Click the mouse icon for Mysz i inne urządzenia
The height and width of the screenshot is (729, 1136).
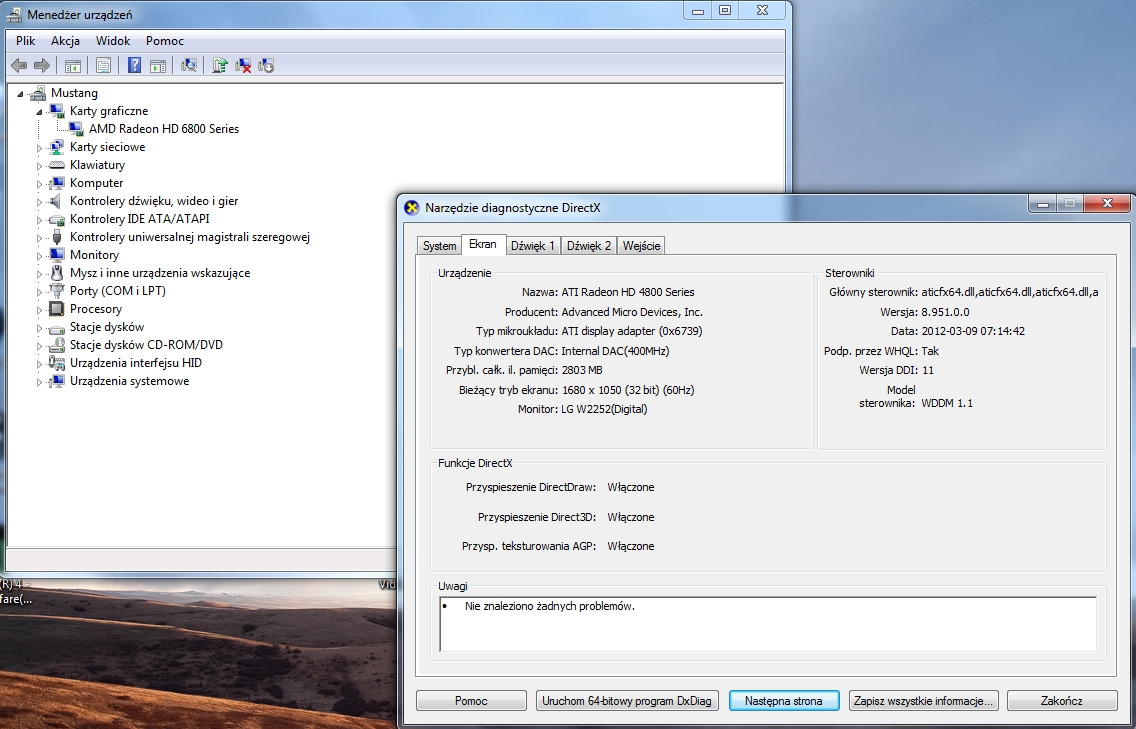coord(57,273)
